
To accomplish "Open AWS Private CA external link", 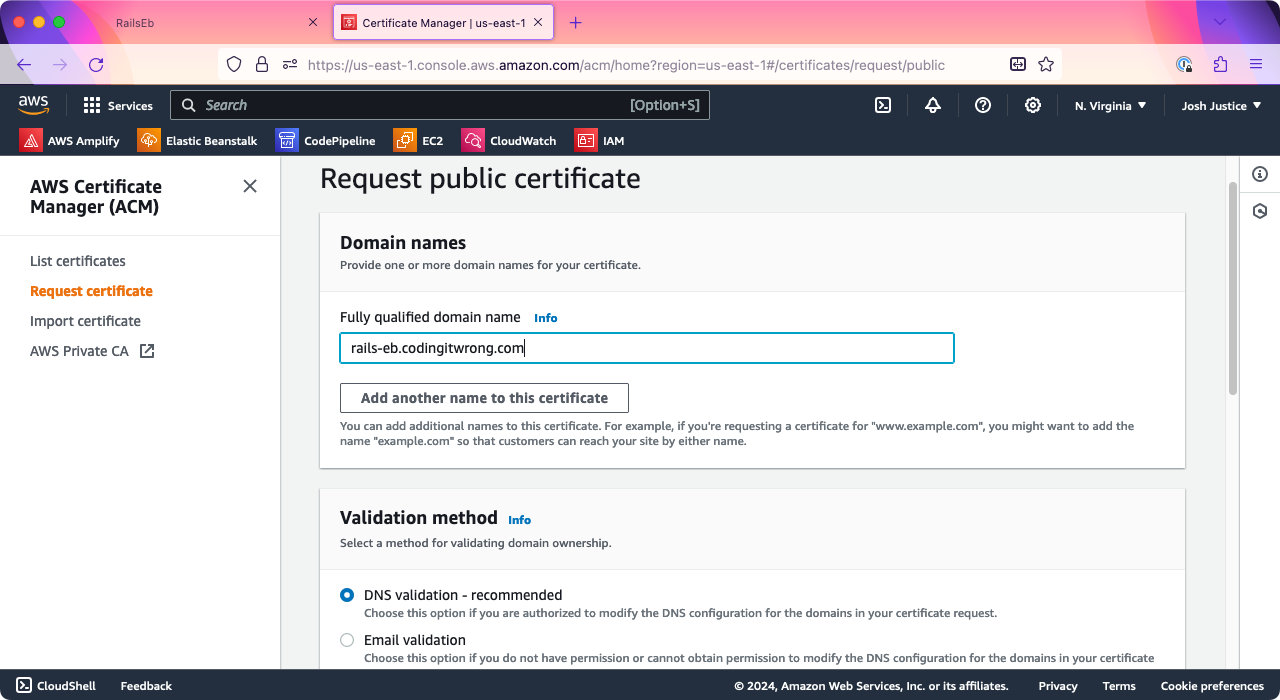I will [x=92, y=351].
